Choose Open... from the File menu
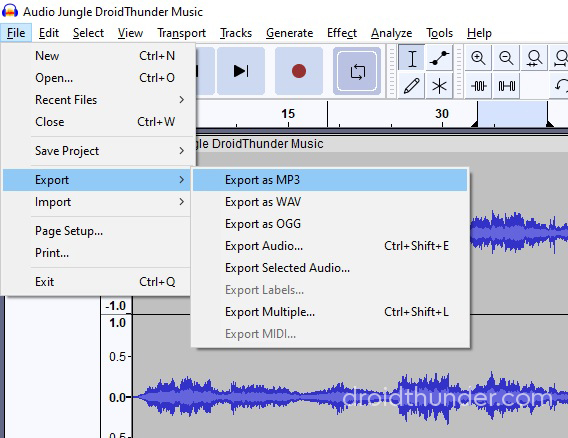 point(97,78)
